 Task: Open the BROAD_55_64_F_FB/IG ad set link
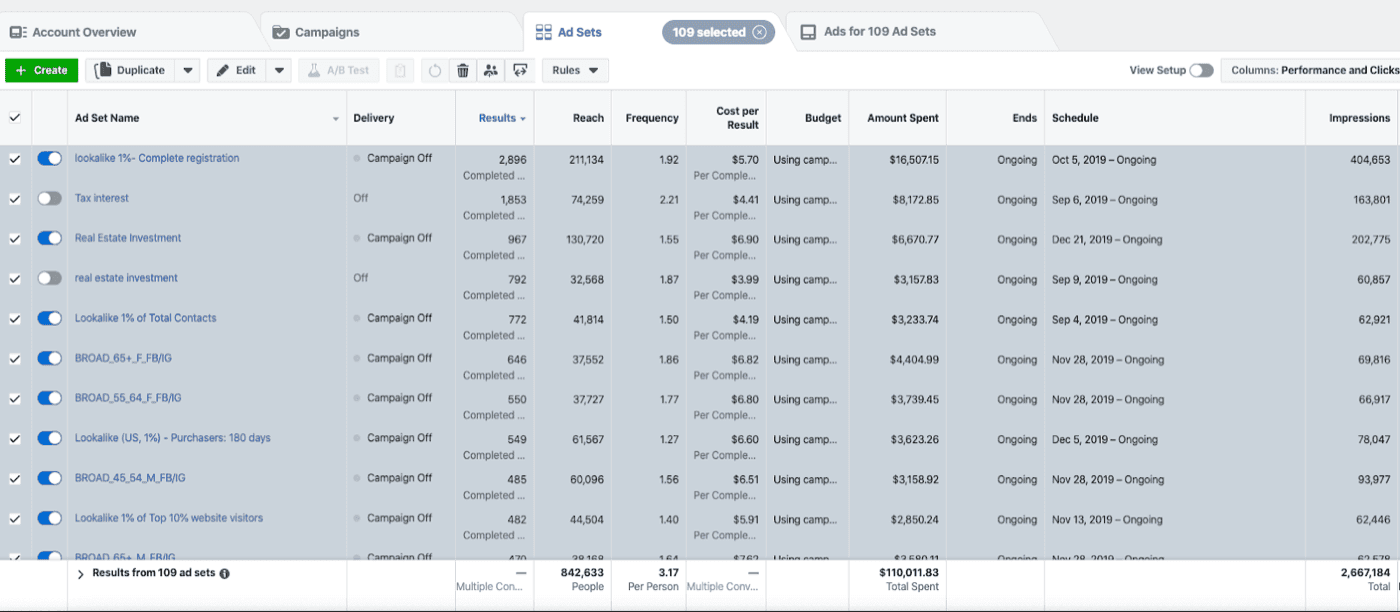pos(128,398)
